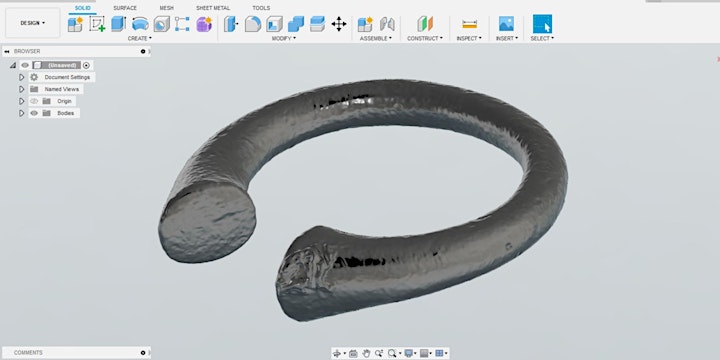Open the Measure tool under Inspect
720x360 pixels.
click(469, 24)
